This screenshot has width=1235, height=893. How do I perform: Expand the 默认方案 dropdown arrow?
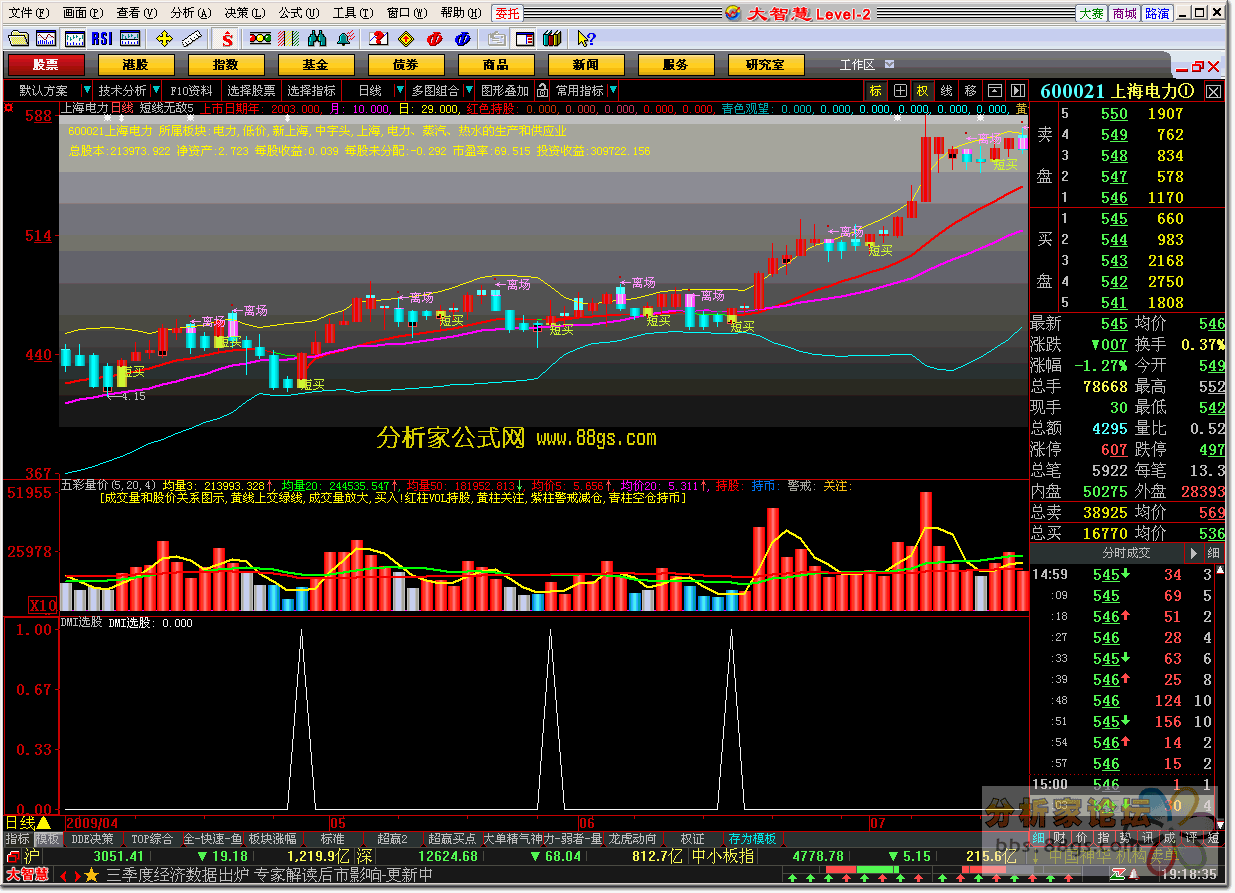(x=87, y=90)
